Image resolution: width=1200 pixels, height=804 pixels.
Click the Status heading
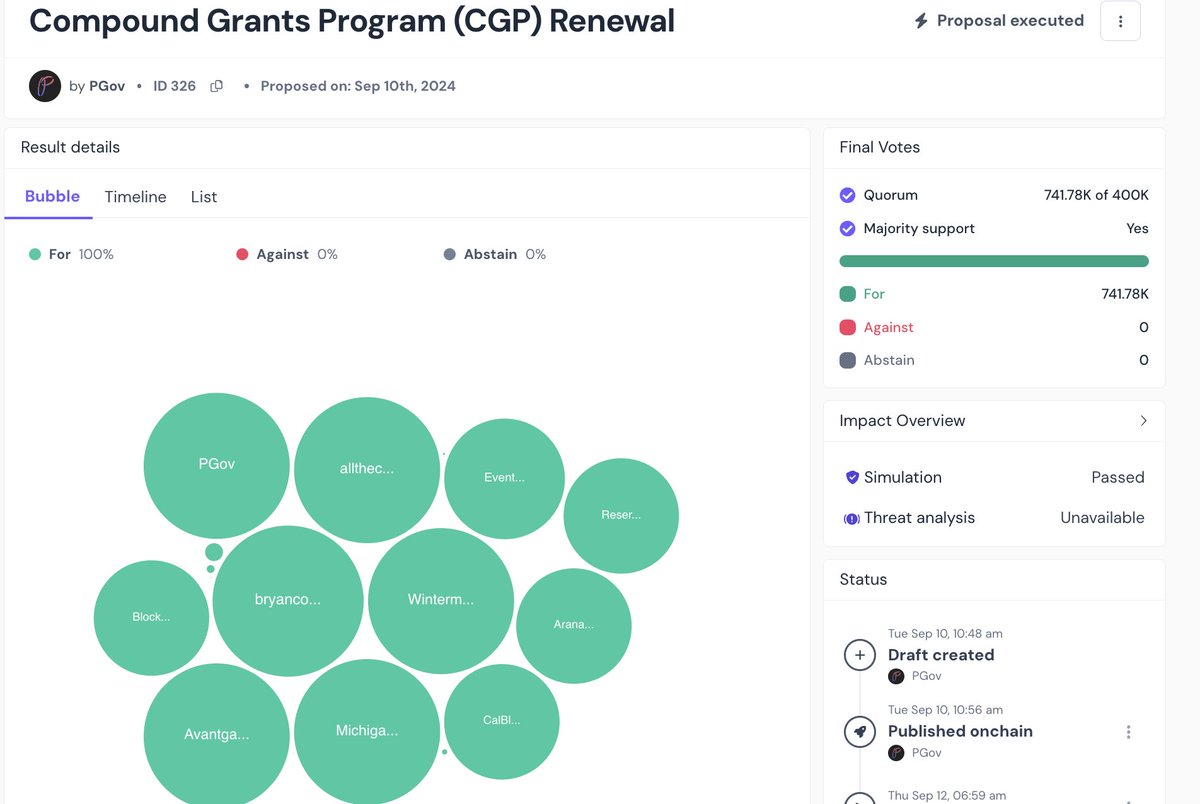(x=863, y=579)
